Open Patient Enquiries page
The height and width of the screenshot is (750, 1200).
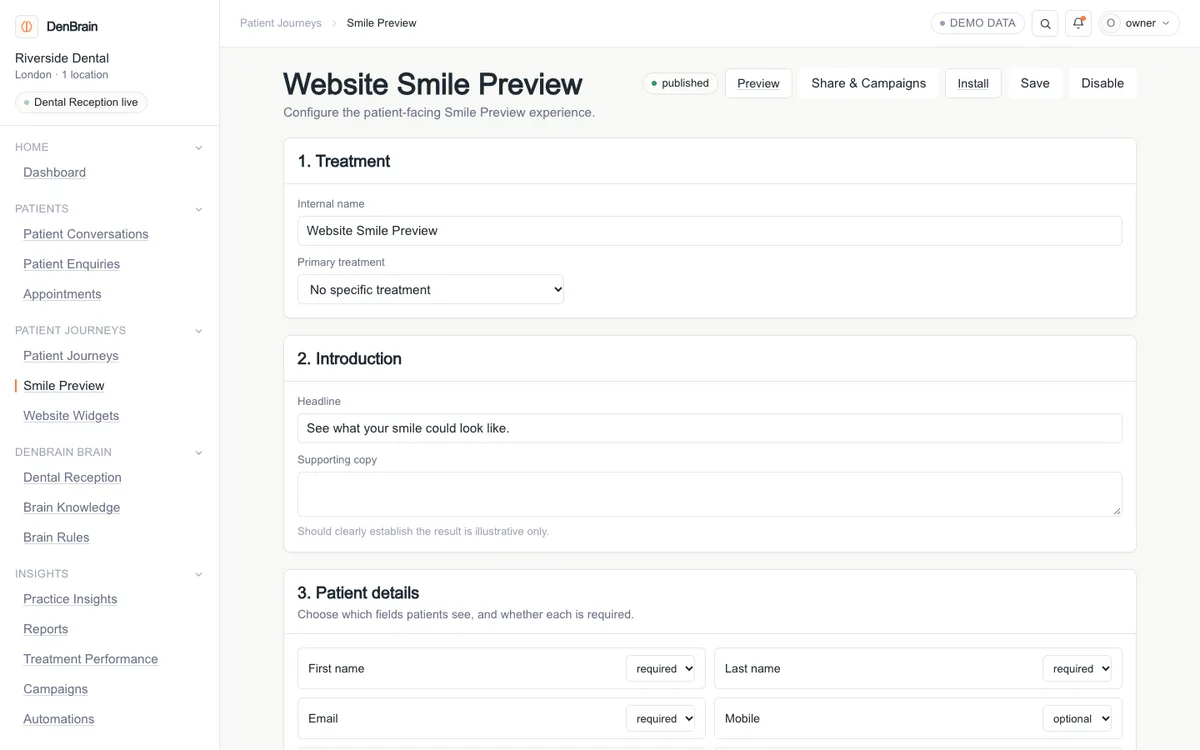tap(71, 264)
